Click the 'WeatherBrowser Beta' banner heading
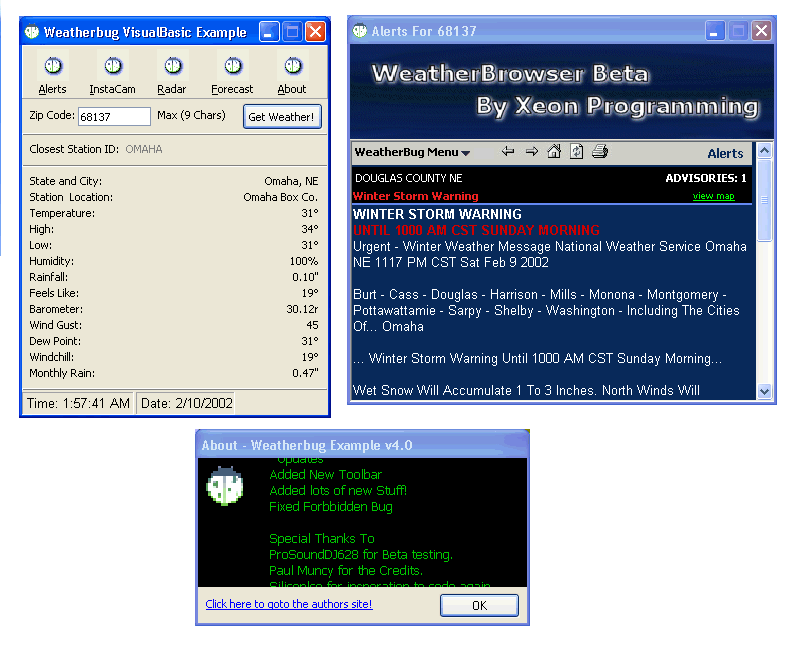This screenshot has height=672, width=798. [x=510, y=74]
